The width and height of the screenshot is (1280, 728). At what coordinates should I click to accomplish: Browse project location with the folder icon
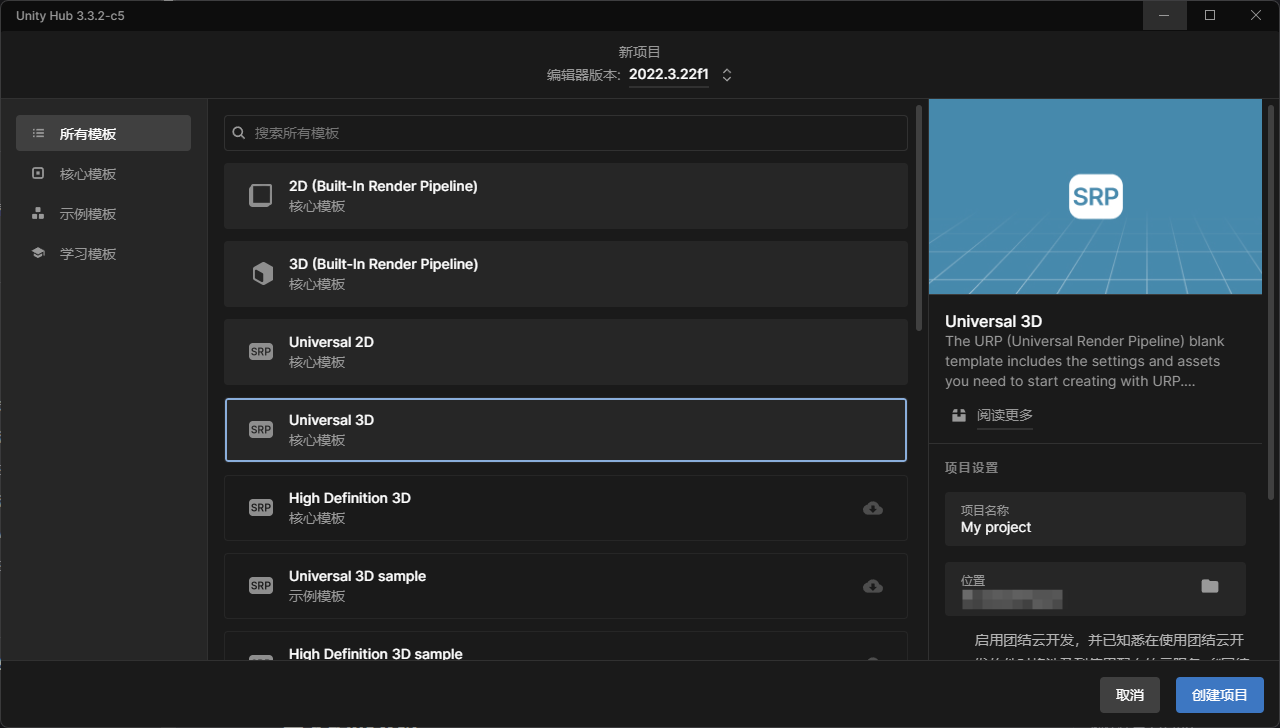tap(1210, 586)
